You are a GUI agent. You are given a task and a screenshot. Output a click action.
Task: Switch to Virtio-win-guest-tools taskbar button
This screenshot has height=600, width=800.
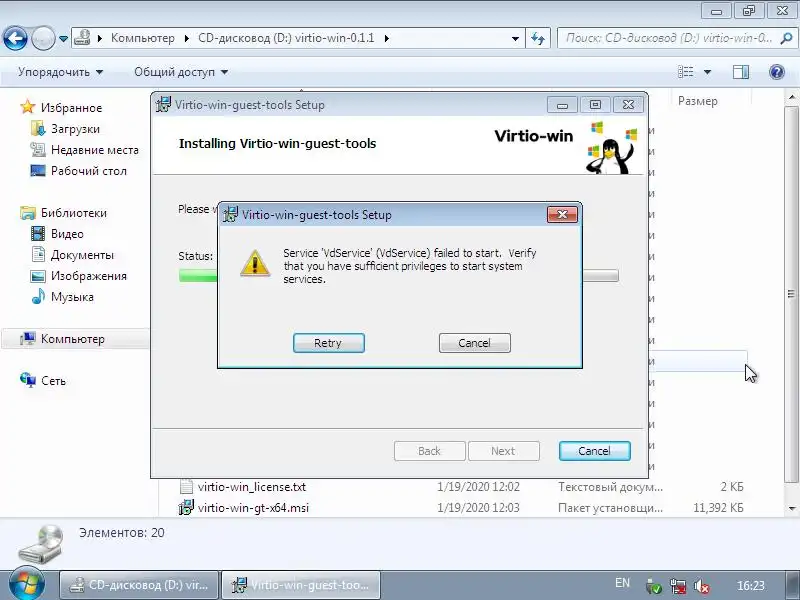pyautogui.click(x=301, y=585)
